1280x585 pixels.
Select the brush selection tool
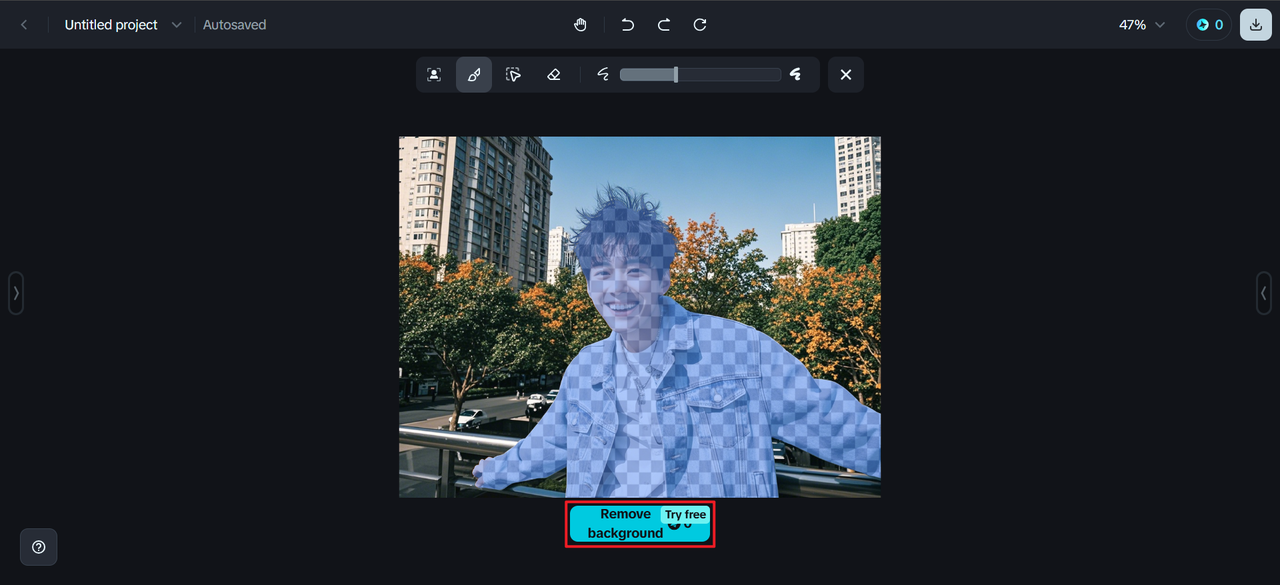point(474,75)
